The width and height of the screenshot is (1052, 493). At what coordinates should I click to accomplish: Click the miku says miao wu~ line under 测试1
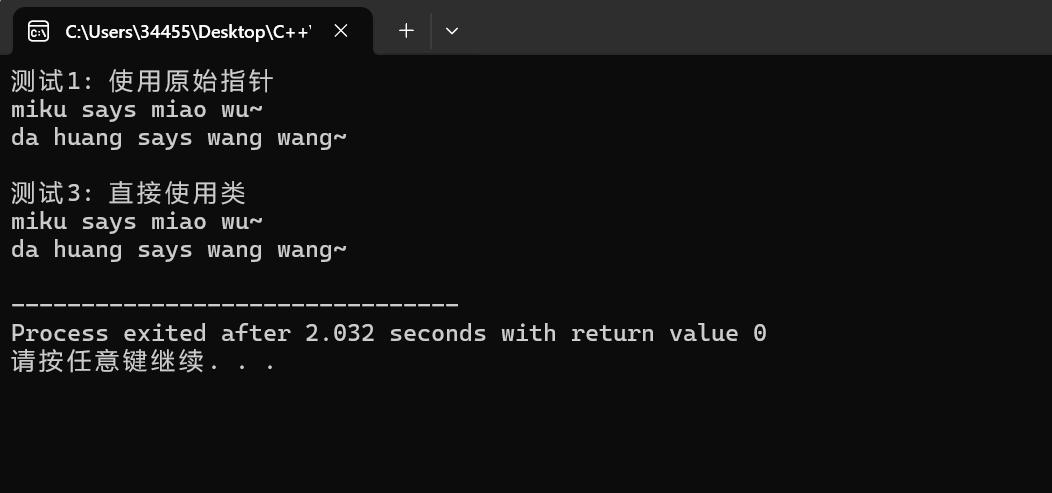pos(138,110)
